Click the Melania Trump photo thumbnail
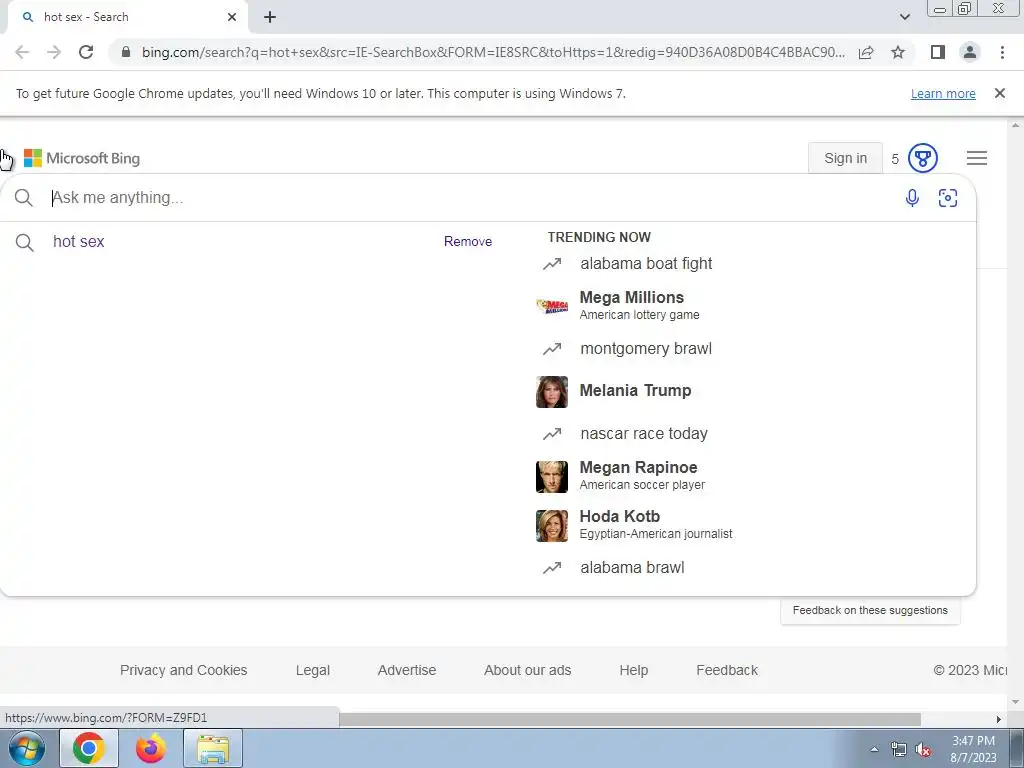This screenshot has height=768, width=1024. point(552,392)
